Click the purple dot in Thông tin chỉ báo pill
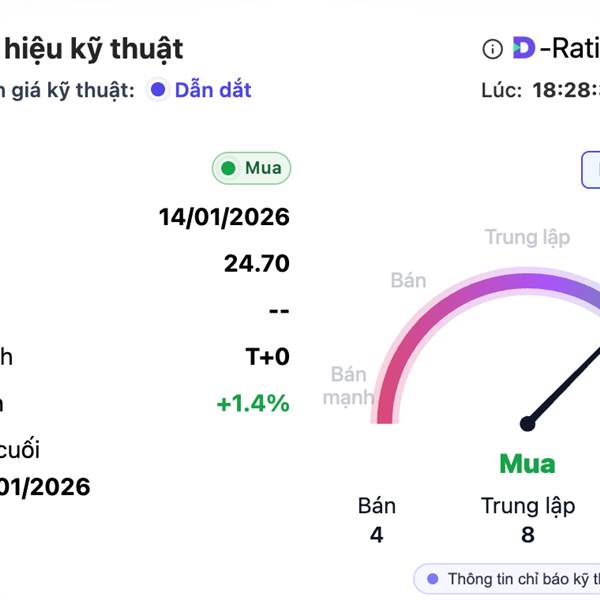600x600 pixels. point(432,578)
